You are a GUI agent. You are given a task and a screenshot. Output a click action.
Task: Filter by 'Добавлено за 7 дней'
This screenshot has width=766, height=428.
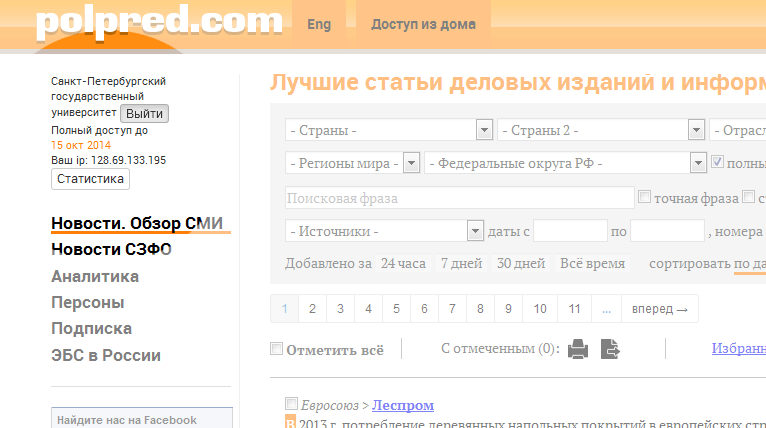coord(459,264)
